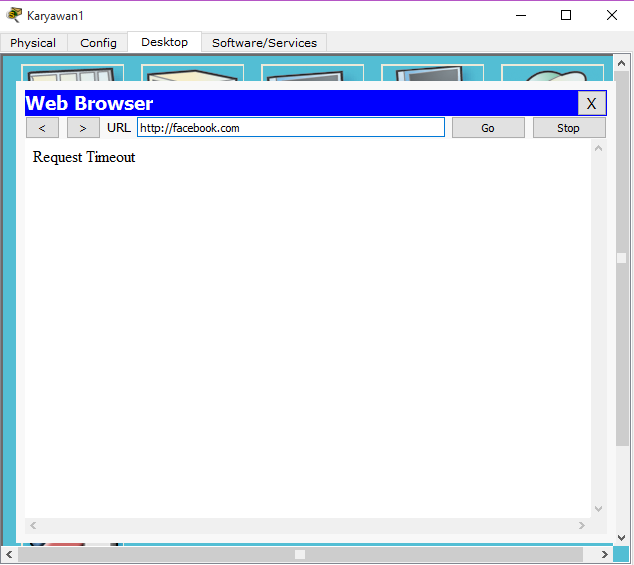Screen dimensions: 634x565
Task: Close the Karyawan1 window
Action: [612, 15]
